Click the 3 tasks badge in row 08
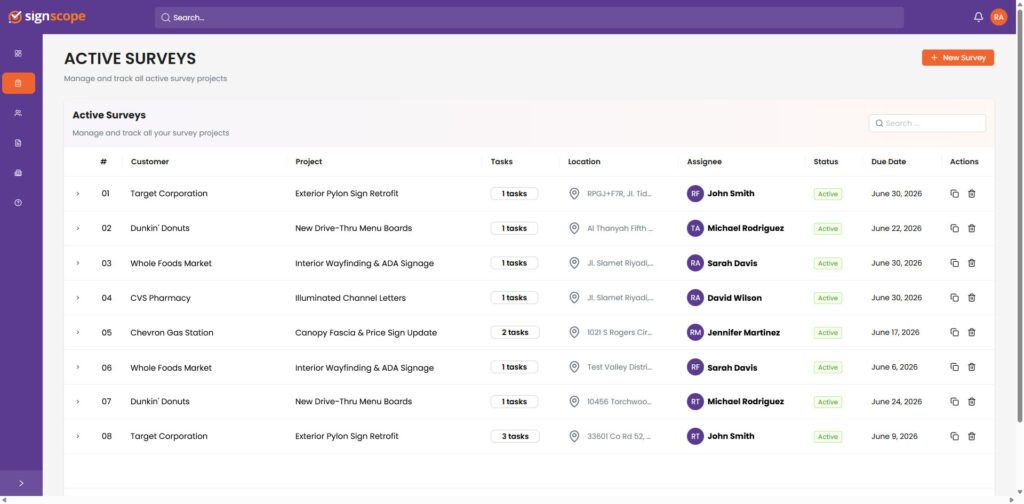Screen dimensions: 1024x504 [515, 436]
